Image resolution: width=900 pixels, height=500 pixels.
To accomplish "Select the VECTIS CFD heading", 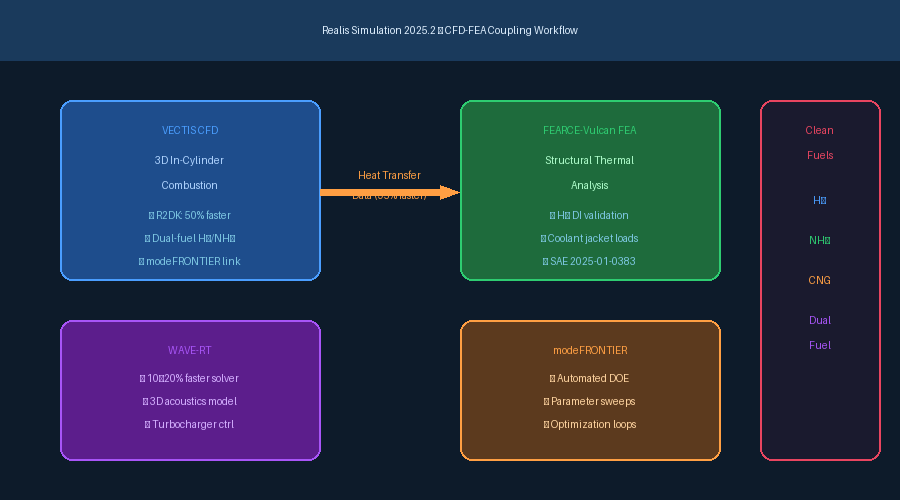I will point(190,130).
